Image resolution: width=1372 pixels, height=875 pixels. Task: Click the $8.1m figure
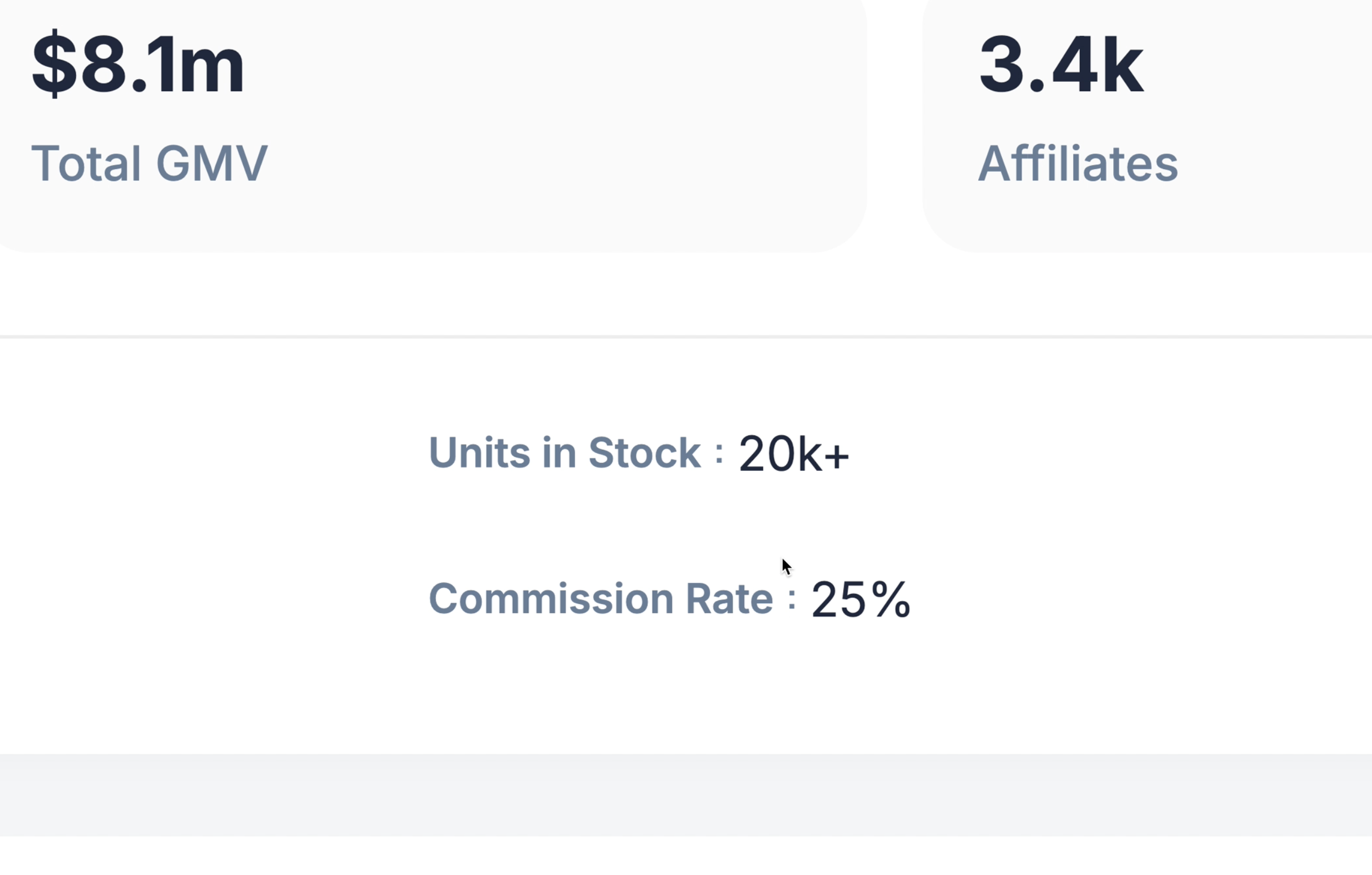(x=138, y=64)
